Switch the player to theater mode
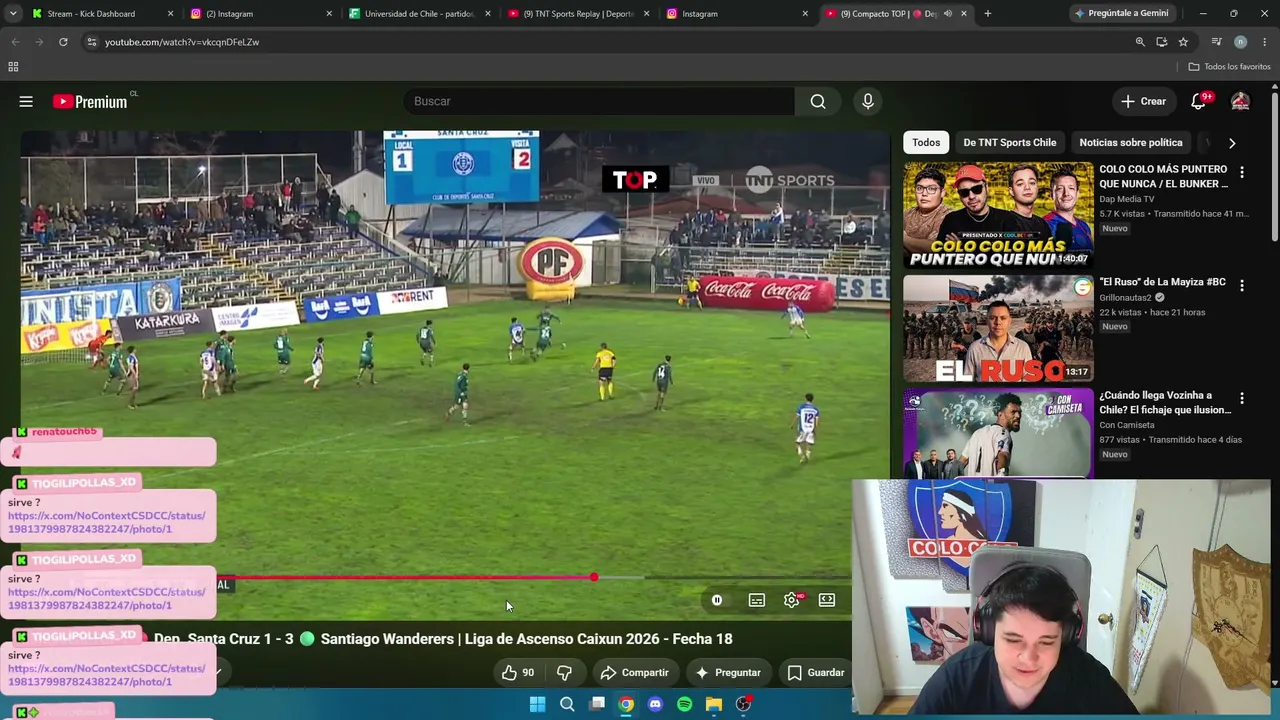Image resolution: width=1280 pixels, height=720 pixels. point(827,600)
